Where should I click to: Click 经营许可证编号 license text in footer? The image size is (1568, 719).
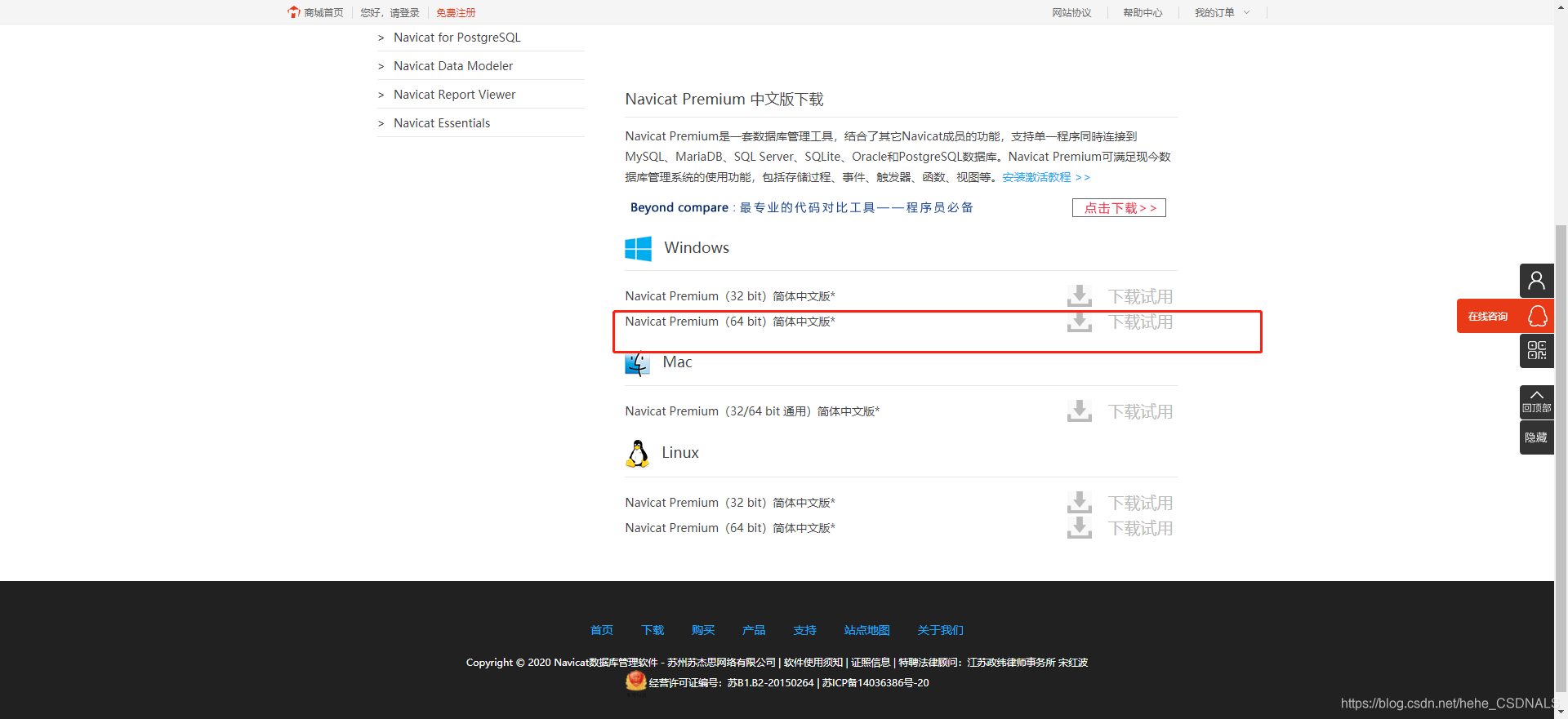[x=731, y=683]
